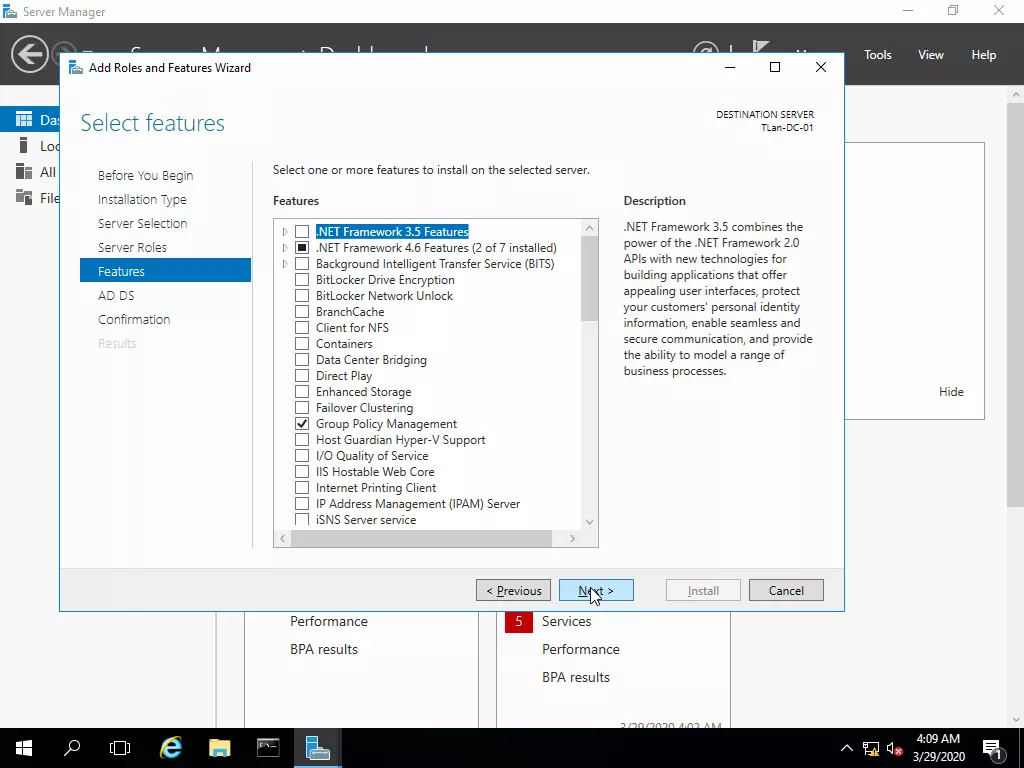Open File Explorer from the taskbar
Viewport: 1024px width, 768px height.
[x=219, y=748]
